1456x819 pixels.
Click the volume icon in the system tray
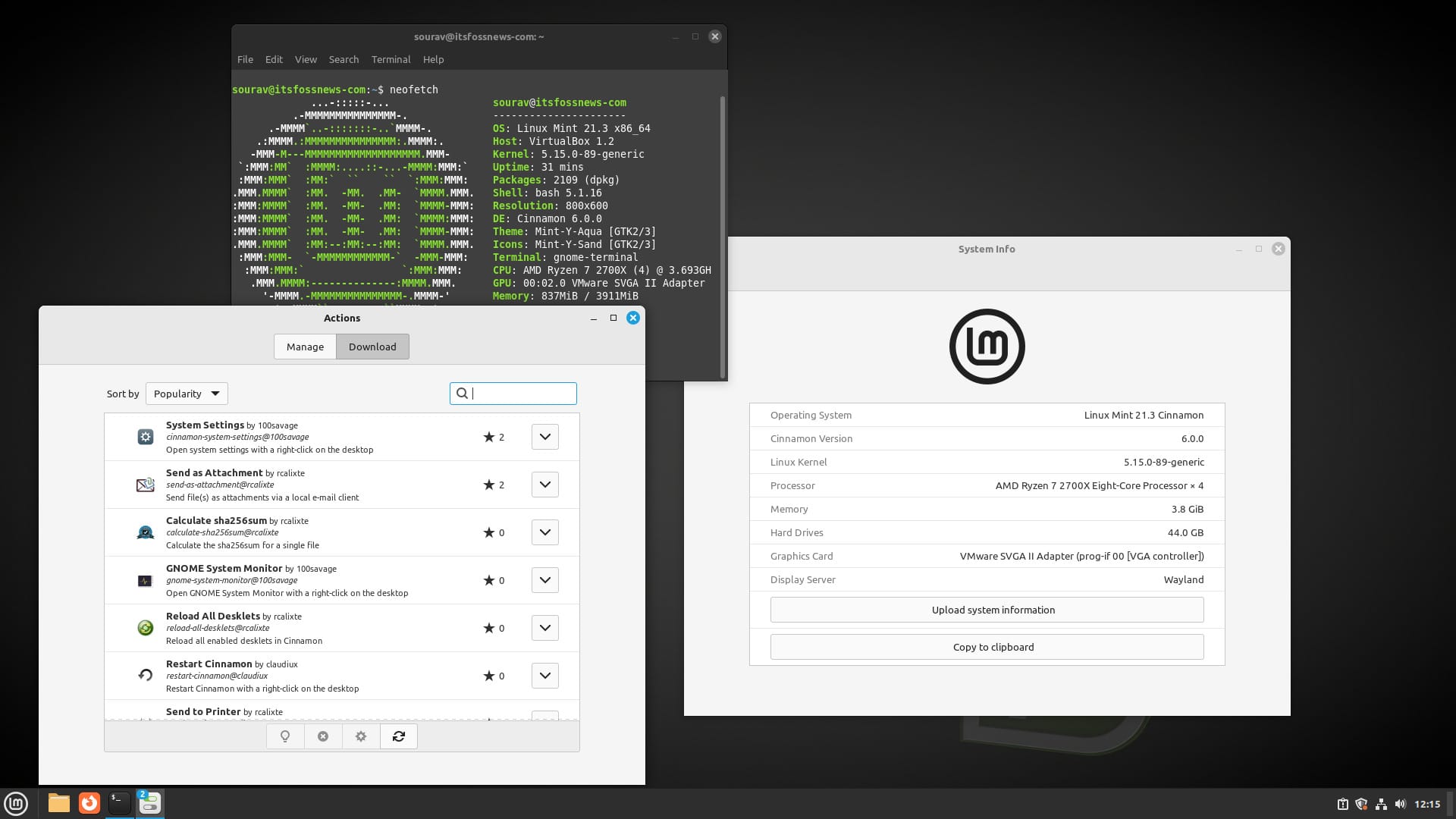pos(1399,804)
